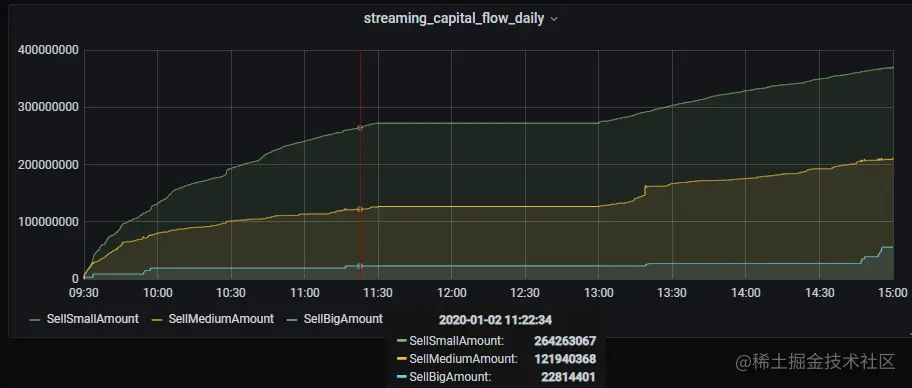The width and height of the screenshot is (912, 388).
Task: Click the 14:30 x-axis time label
Action: coord(820,293)
